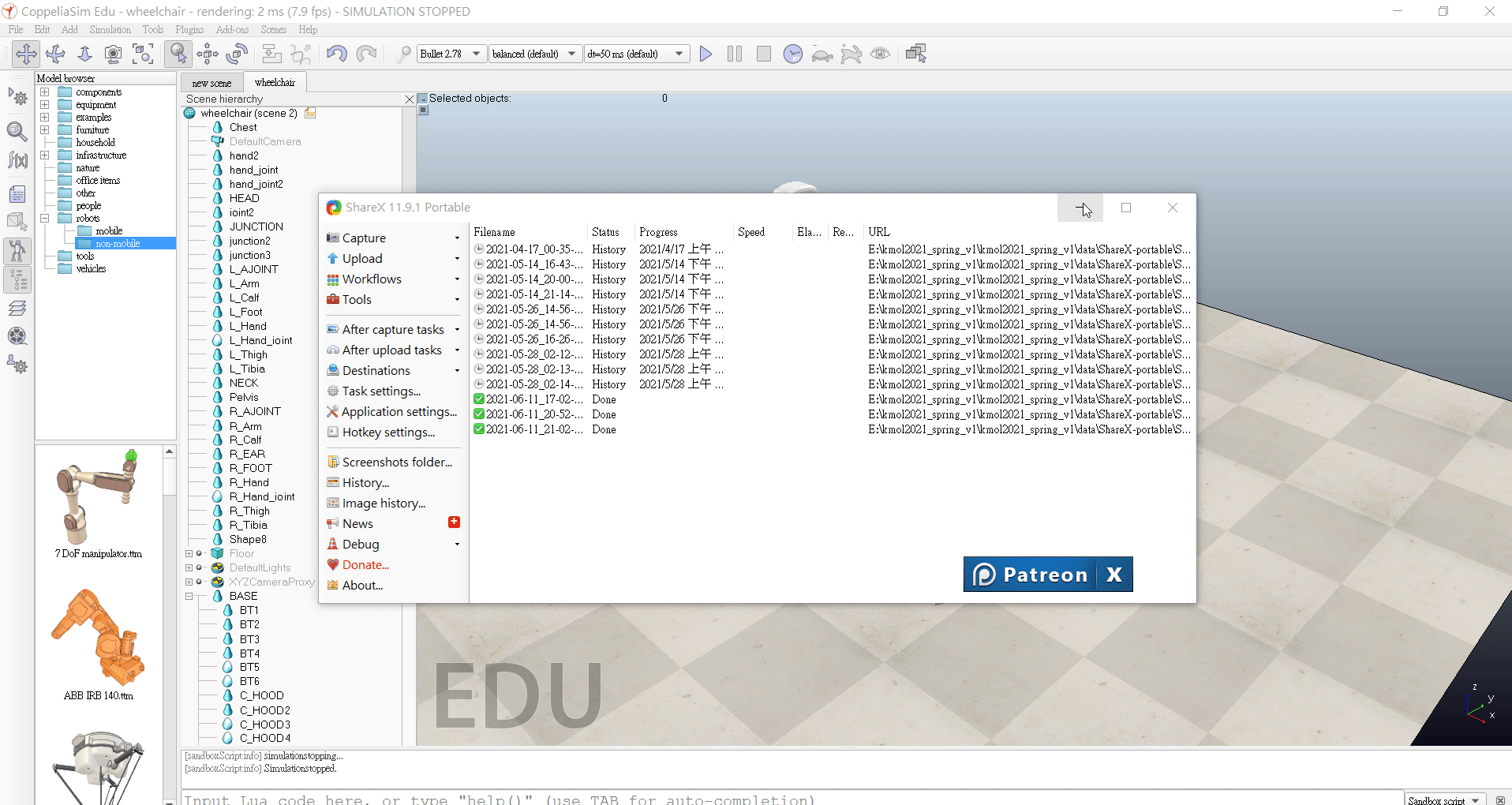
Task: Open Hotkey settings... in ShareX
Action: point(388,432)
